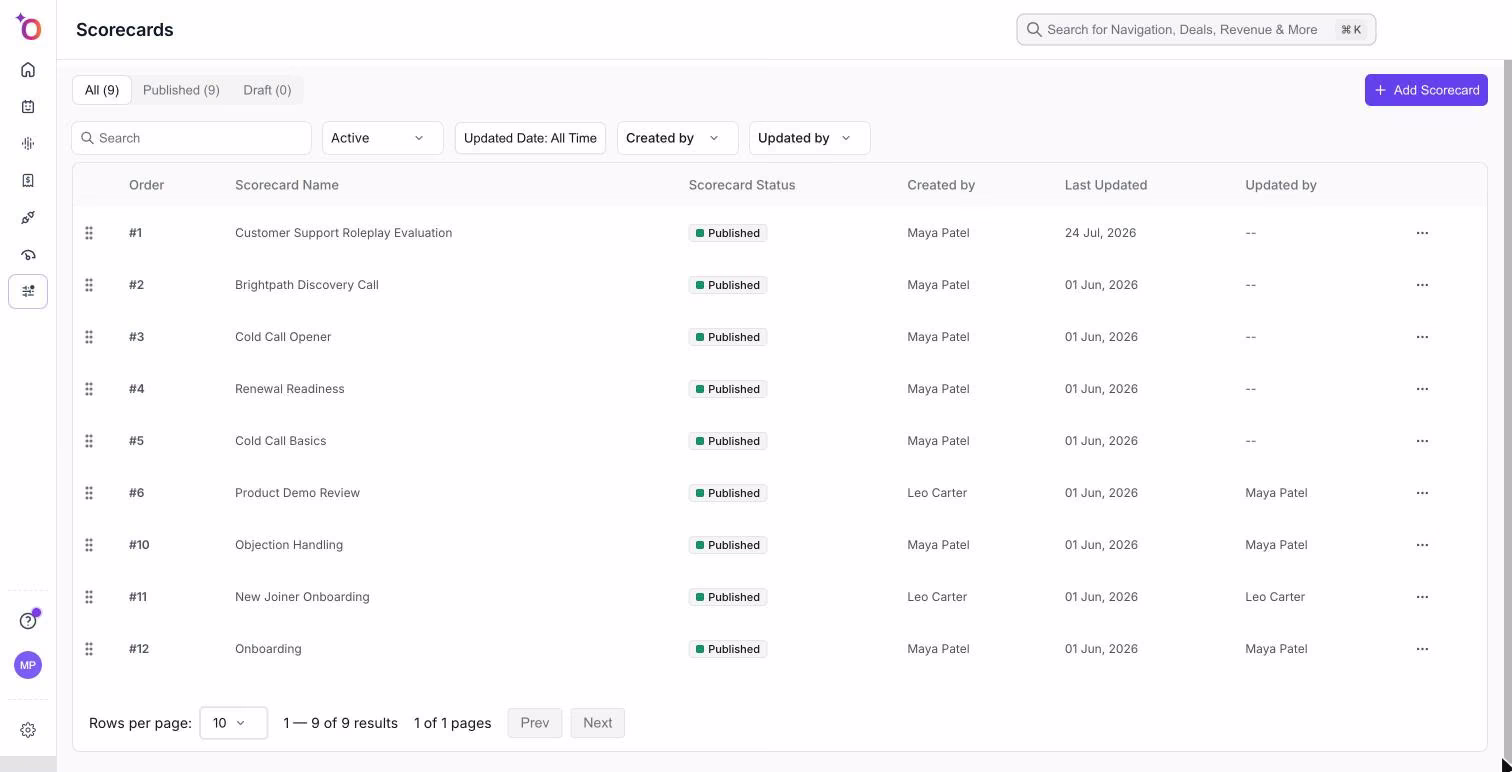Viewport: 1512px width, 772px height.
Task: Click Cold Call Basics scorecard name
Action: coord(280,441)
